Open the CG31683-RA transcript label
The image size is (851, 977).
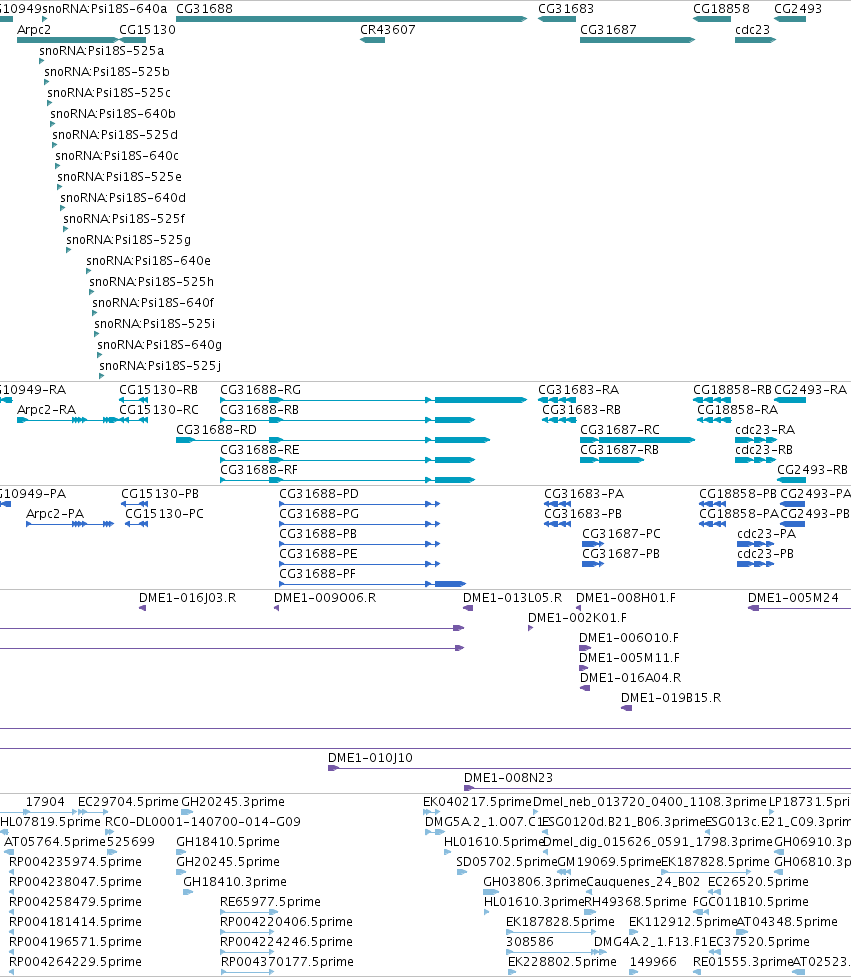[x=579, y=389]
